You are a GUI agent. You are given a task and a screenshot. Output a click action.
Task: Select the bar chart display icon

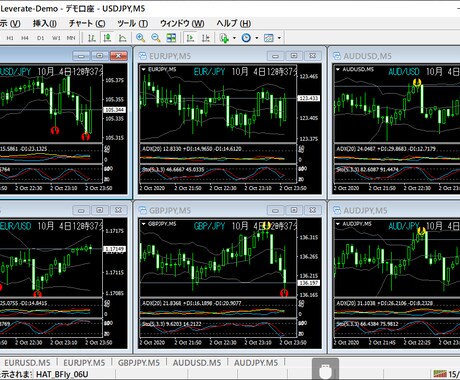tap(92, 38)
